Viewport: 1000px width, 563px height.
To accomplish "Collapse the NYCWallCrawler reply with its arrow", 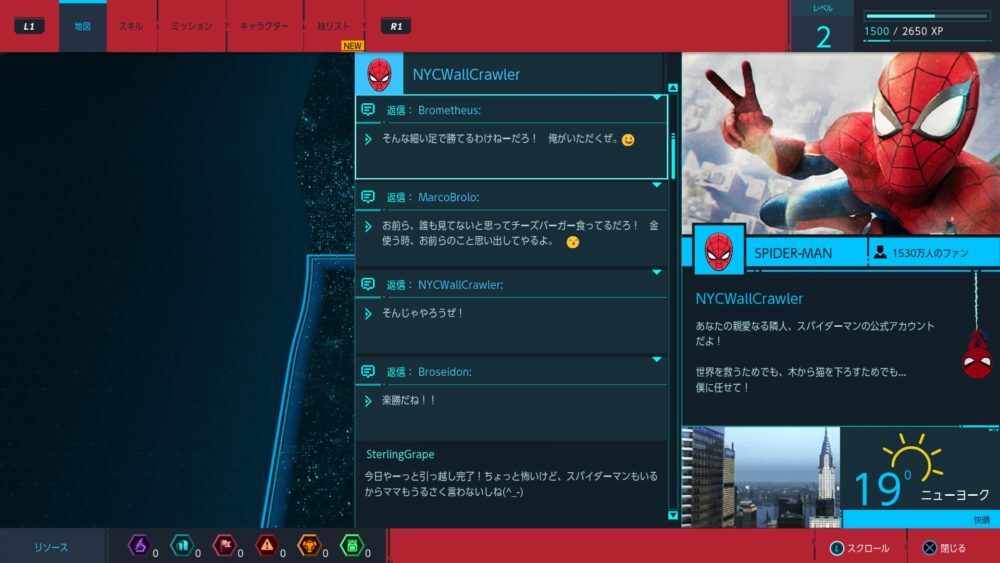I will 657,272.
